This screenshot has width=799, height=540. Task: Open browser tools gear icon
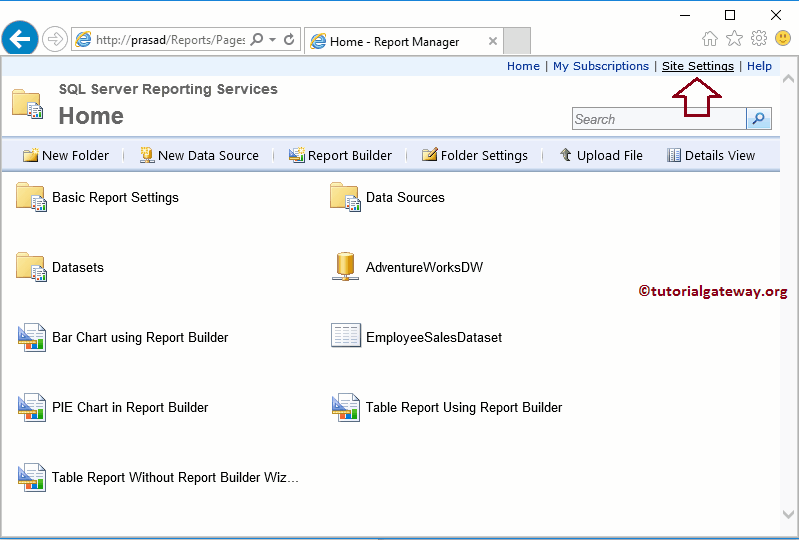[x=759, y=39]
